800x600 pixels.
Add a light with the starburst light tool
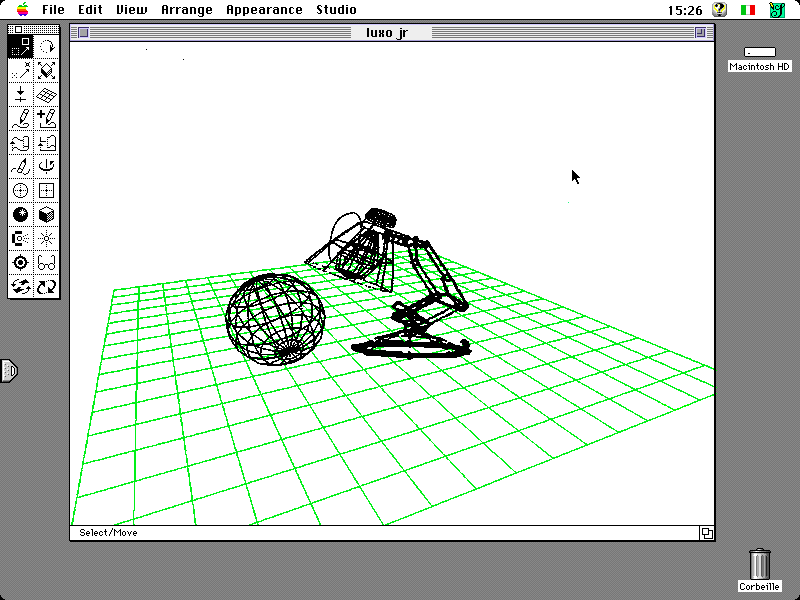(x=46, y=239)
